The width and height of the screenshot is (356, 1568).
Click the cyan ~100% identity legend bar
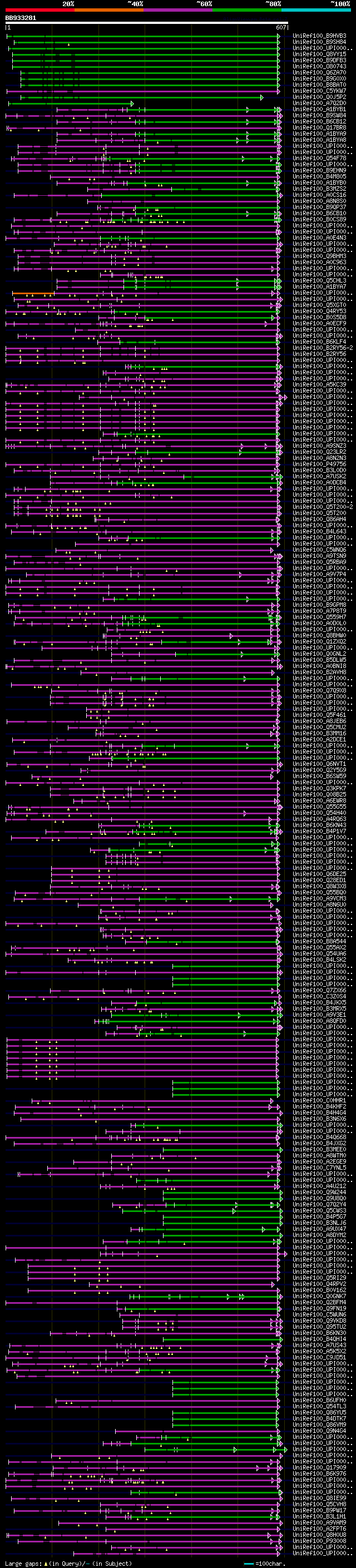pyautogui.click(x=316, y=10)
